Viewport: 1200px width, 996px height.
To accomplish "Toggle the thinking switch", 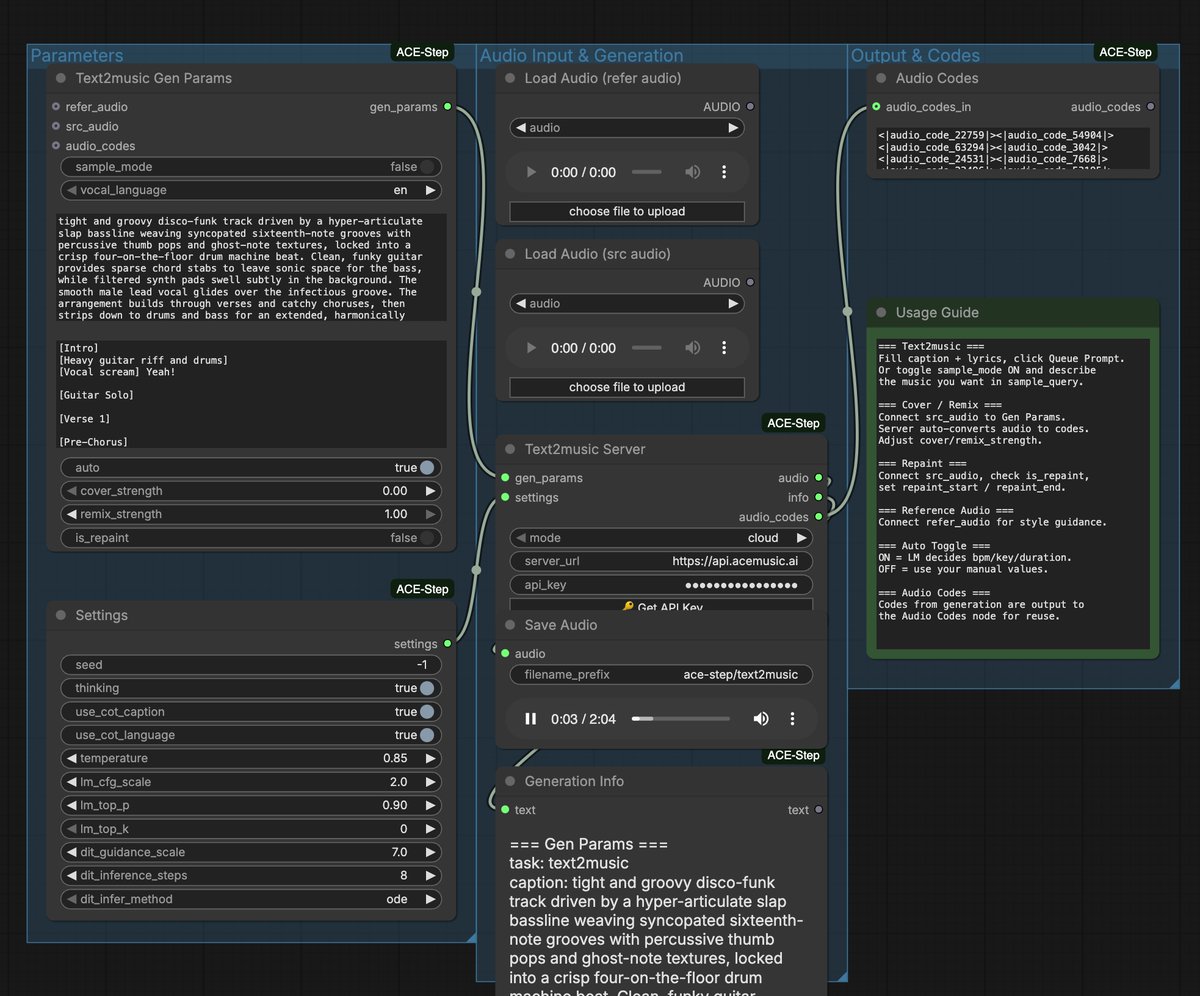I will [428, 688].
